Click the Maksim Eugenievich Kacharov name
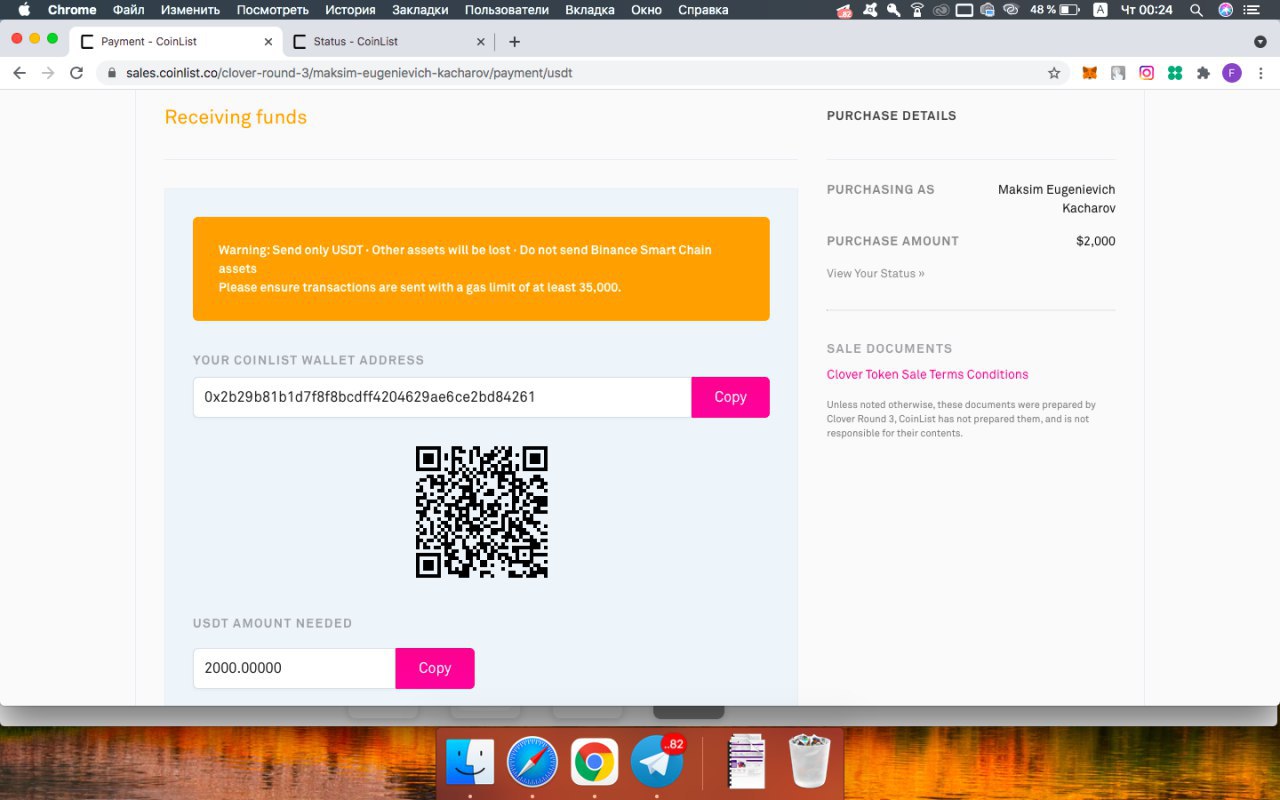The height and width of the screenshot is (800, 1280). point(1057,199)
